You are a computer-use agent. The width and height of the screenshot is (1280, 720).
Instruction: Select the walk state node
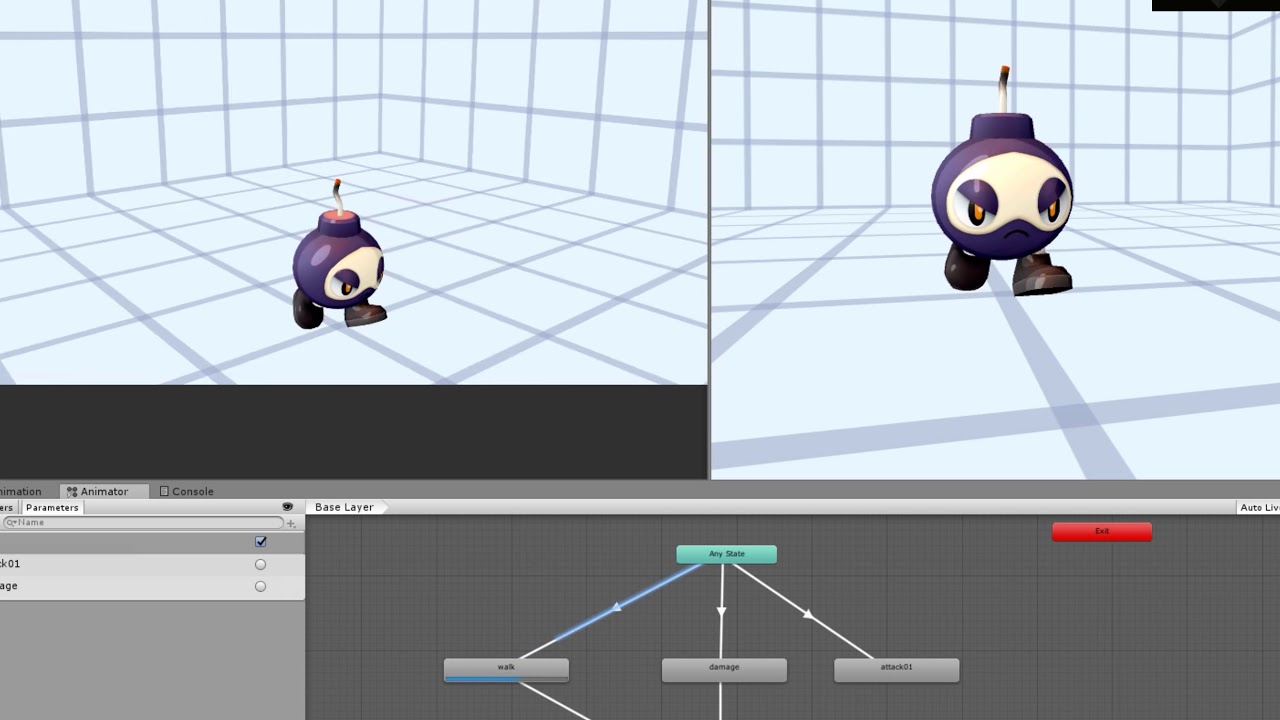[x=506, y=669]
